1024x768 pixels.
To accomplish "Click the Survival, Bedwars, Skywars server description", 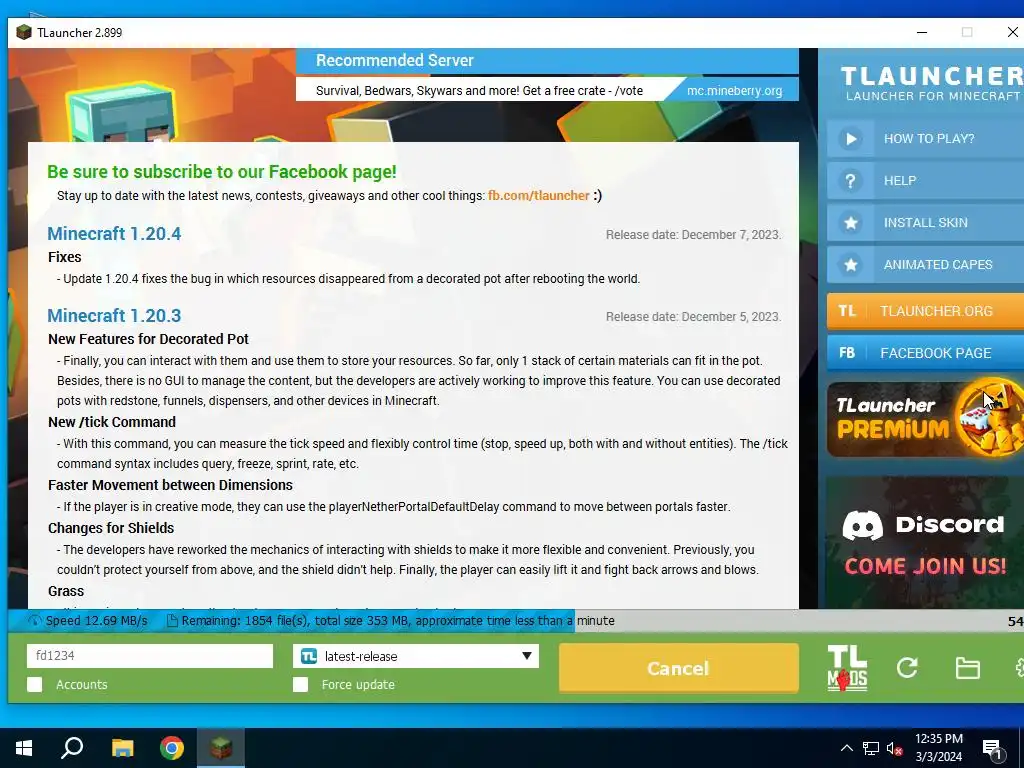I will [x=479, y=91].
